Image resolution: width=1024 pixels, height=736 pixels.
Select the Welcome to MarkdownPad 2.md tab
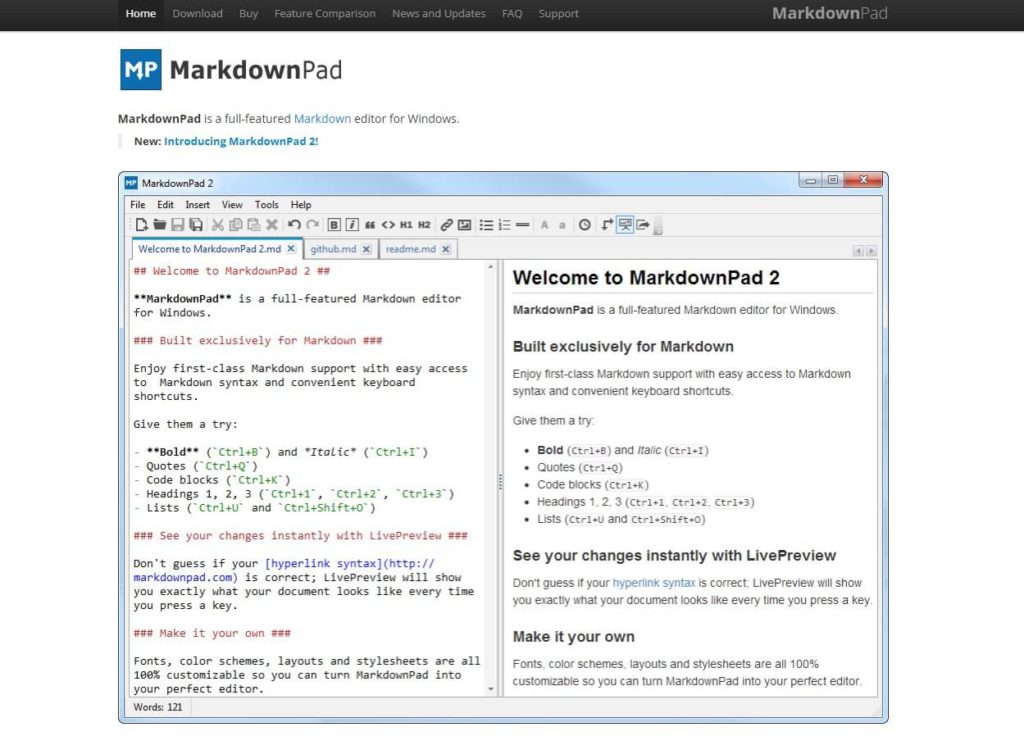[x=210, y=249]
